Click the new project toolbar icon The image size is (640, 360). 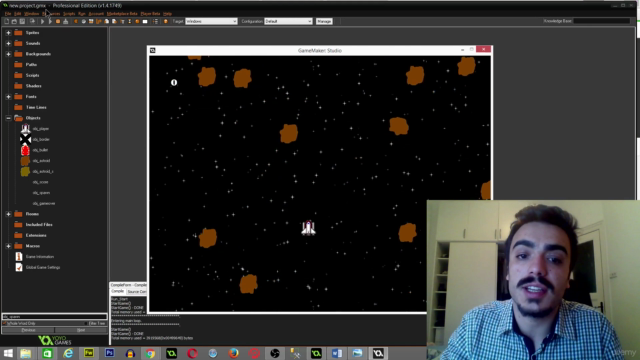(x=7, y=21)
